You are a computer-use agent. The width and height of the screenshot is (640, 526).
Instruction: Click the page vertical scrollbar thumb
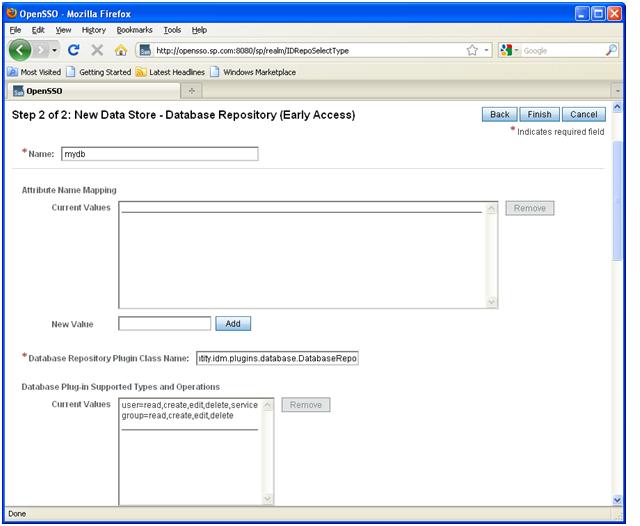tap(617, 200)
